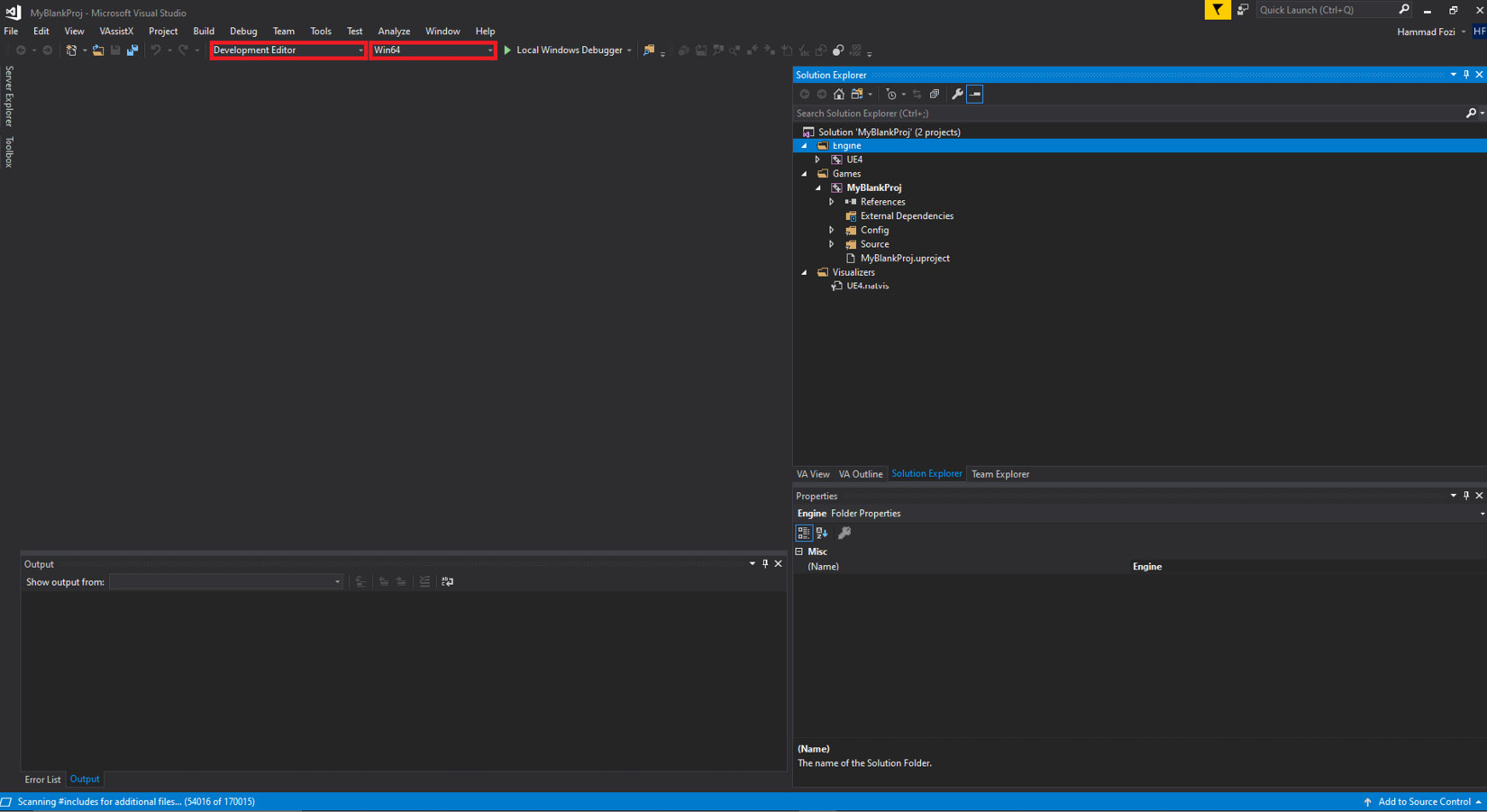Open the Tools menu
Screen dimensions: 1487x812
click(321, 31)
